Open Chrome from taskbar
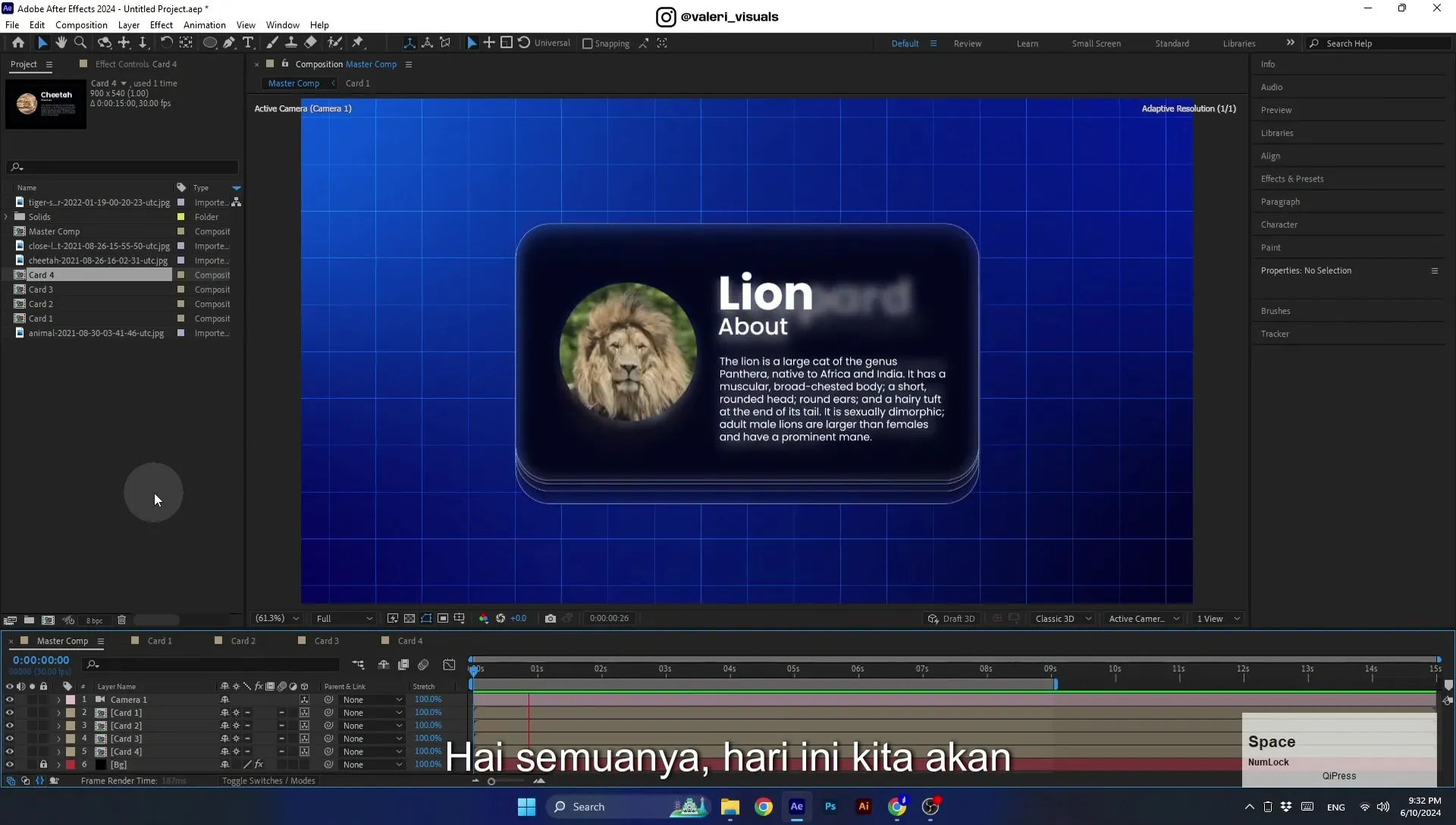Image resolution: width=1456 pixels, height=825 pixels. pyautogui.click(x=764, y=807)
